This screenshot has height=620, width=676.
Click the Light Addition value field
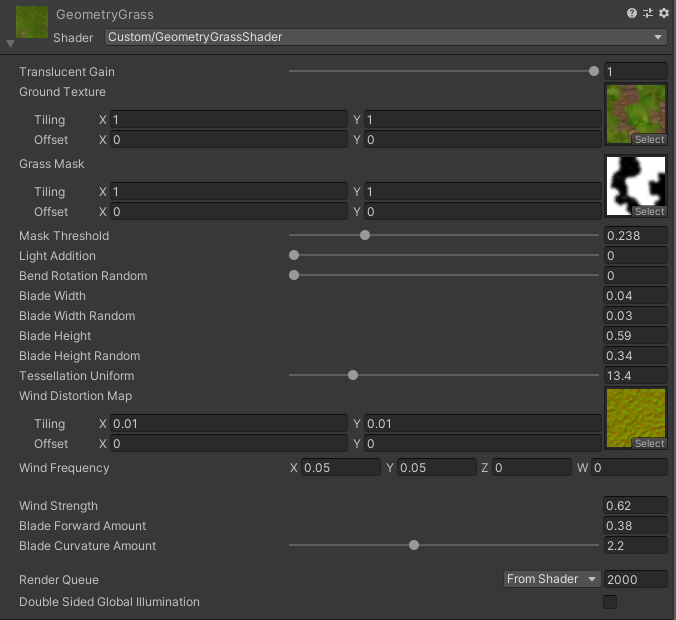pos(635,255)
